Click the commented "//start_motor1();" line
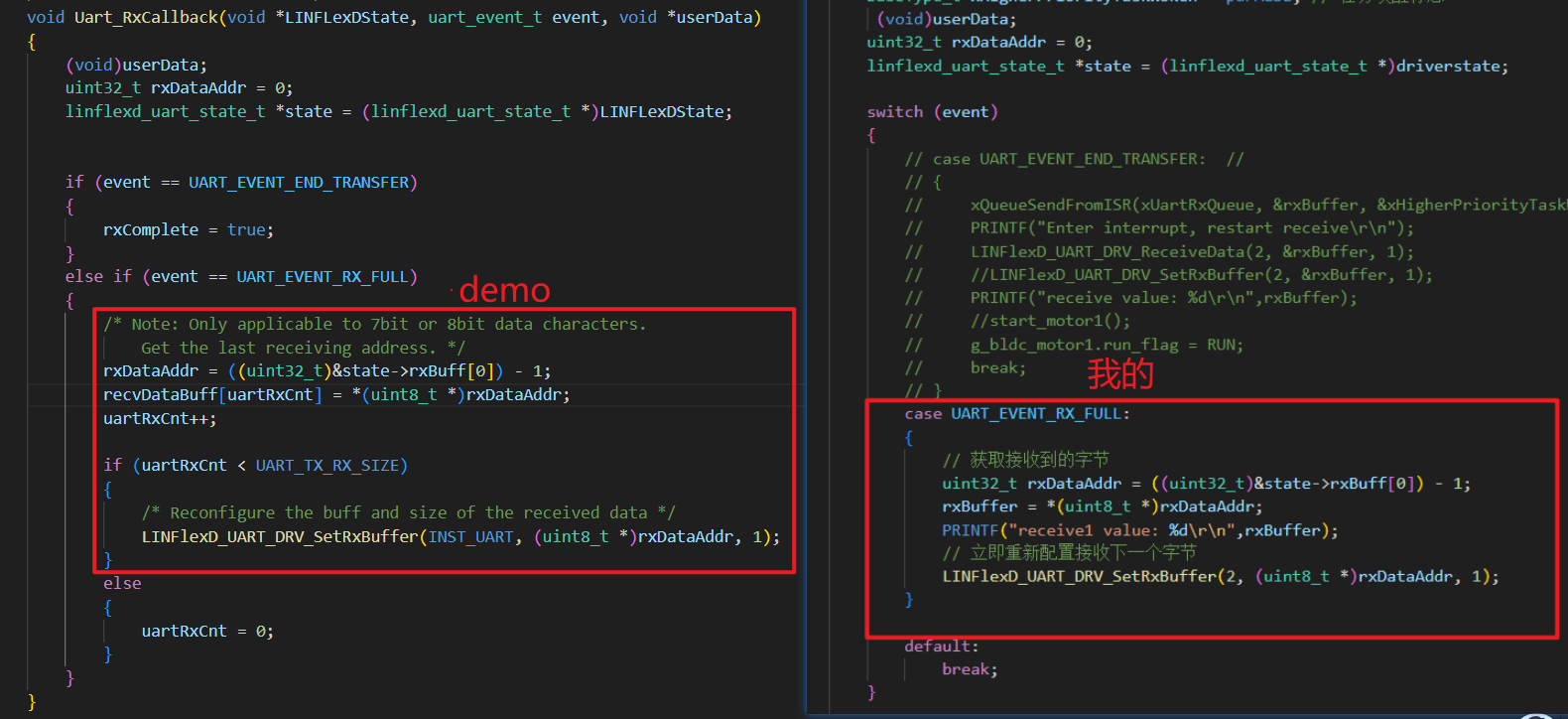The image size is (1568, 719). click(1049, 321)
